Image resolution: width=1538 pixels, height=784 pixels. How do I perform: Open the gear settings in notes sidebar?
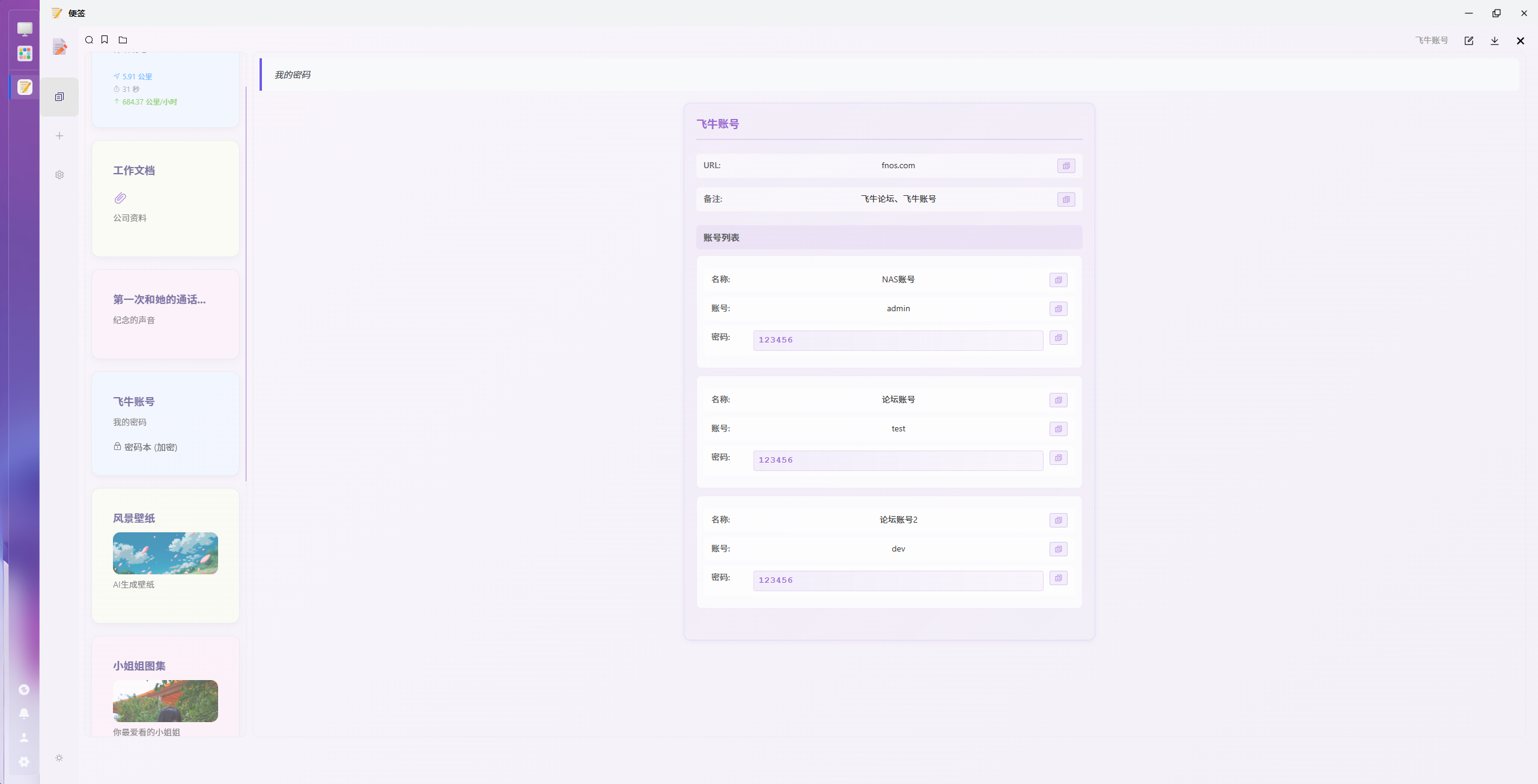(59, 175)
